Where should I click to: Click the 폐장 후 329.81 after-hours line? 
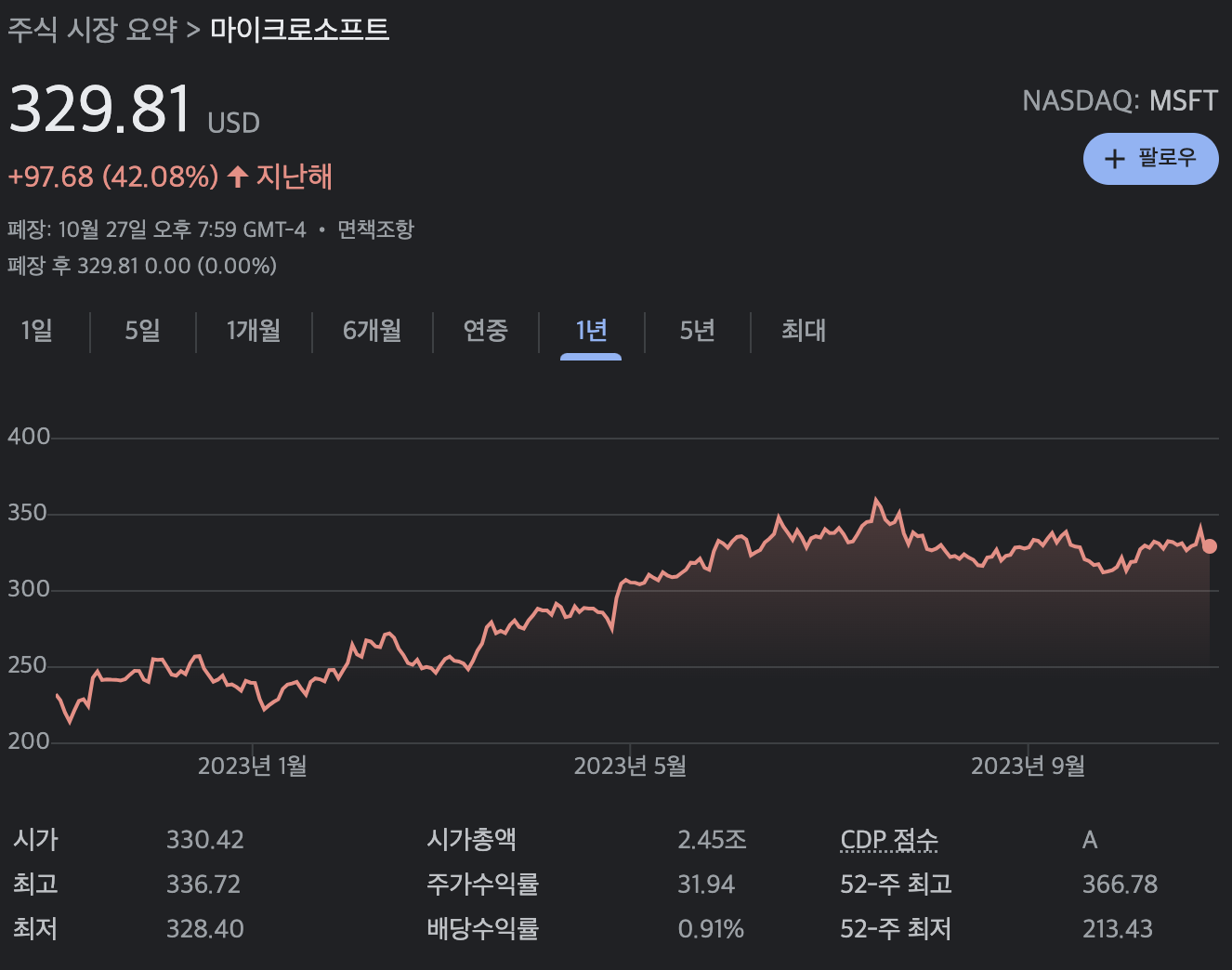coord(142,266)
